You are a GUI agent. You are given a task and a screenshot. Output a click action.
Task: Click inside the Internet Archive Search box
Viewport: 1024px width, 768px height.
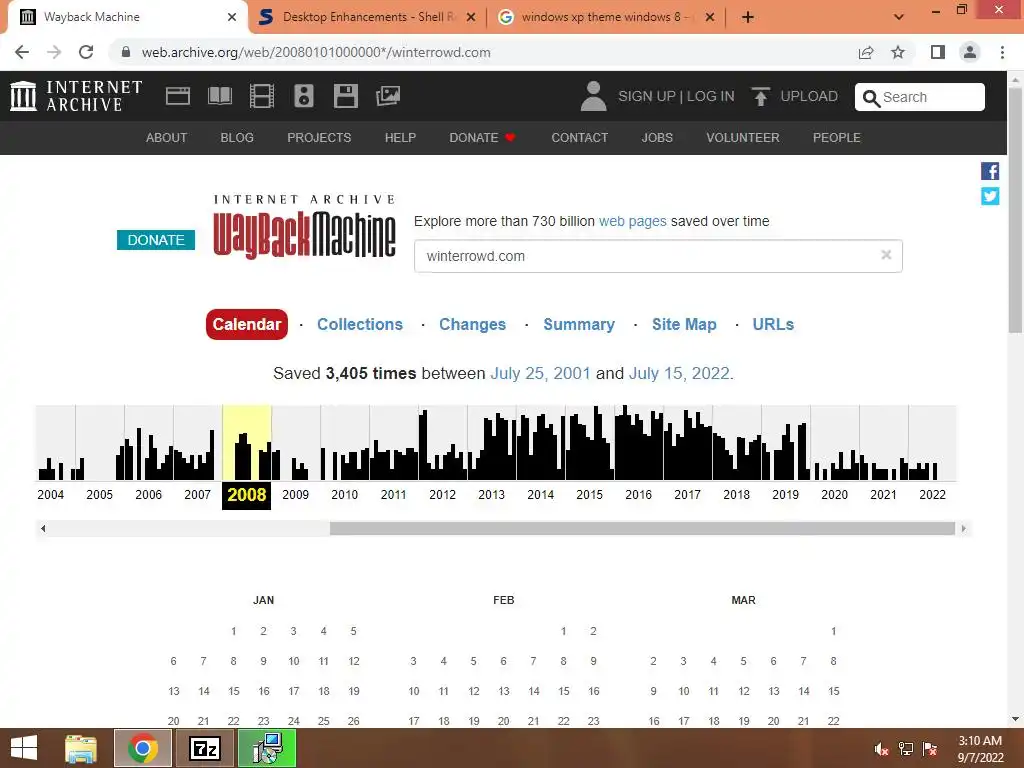pos(920,97)
